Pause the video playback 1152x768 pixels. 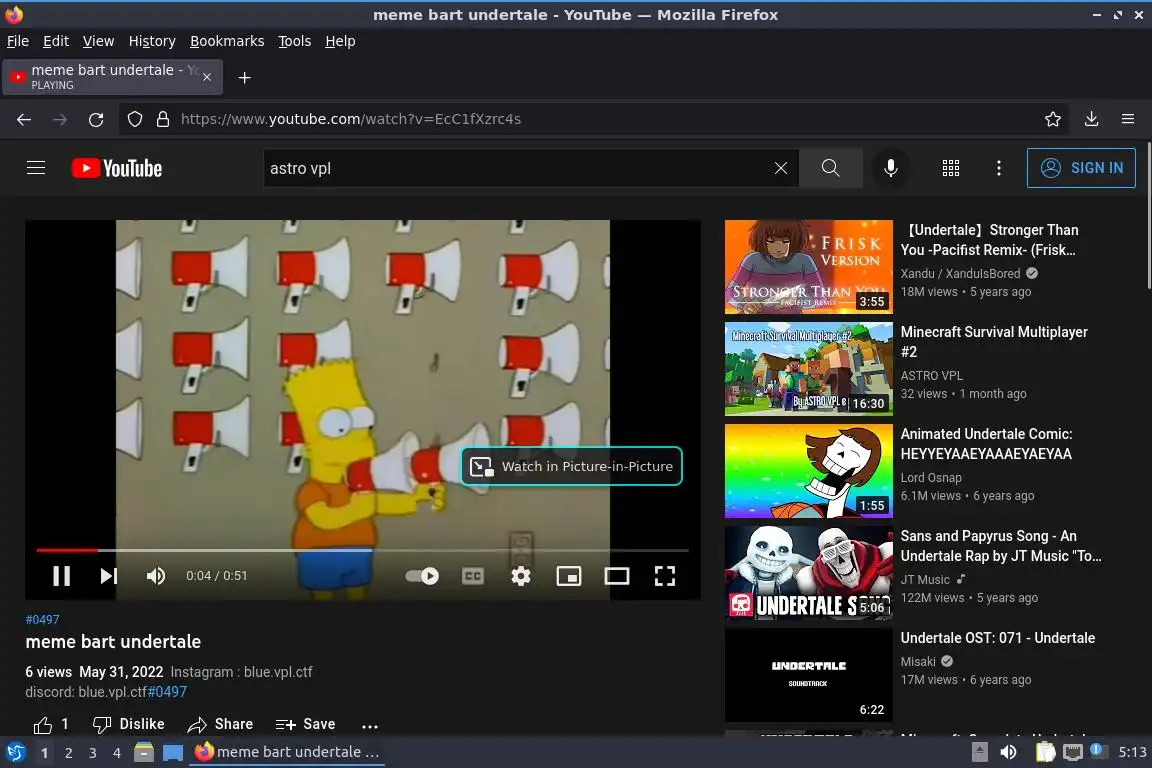click(62, 576)
